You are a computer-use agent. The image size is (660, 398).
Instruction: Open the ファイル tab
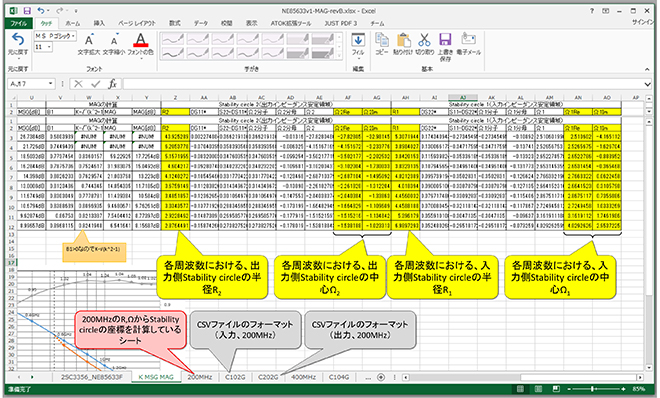[x=19, y=23]
